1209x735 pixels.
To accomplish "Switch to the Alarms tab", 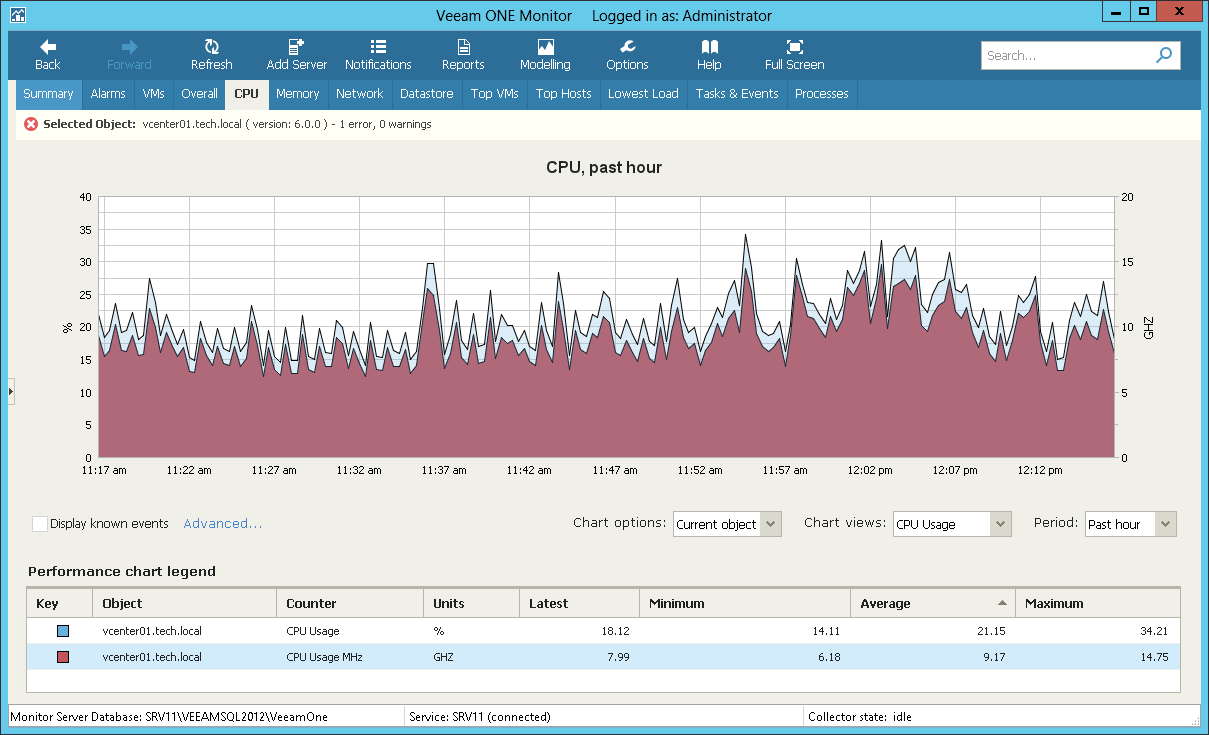I will tap(108, 94).
